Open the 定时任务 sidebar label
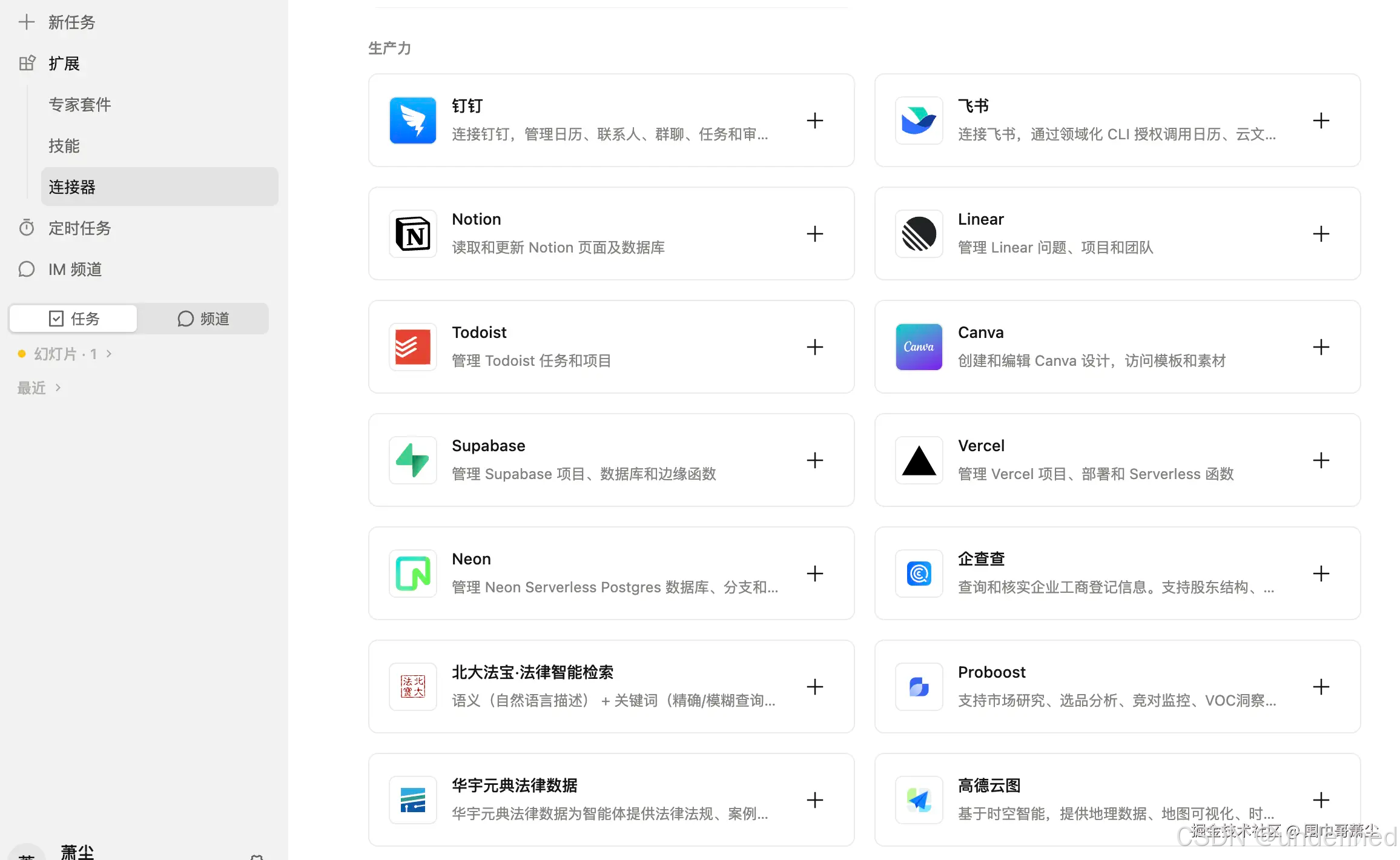 80,228
